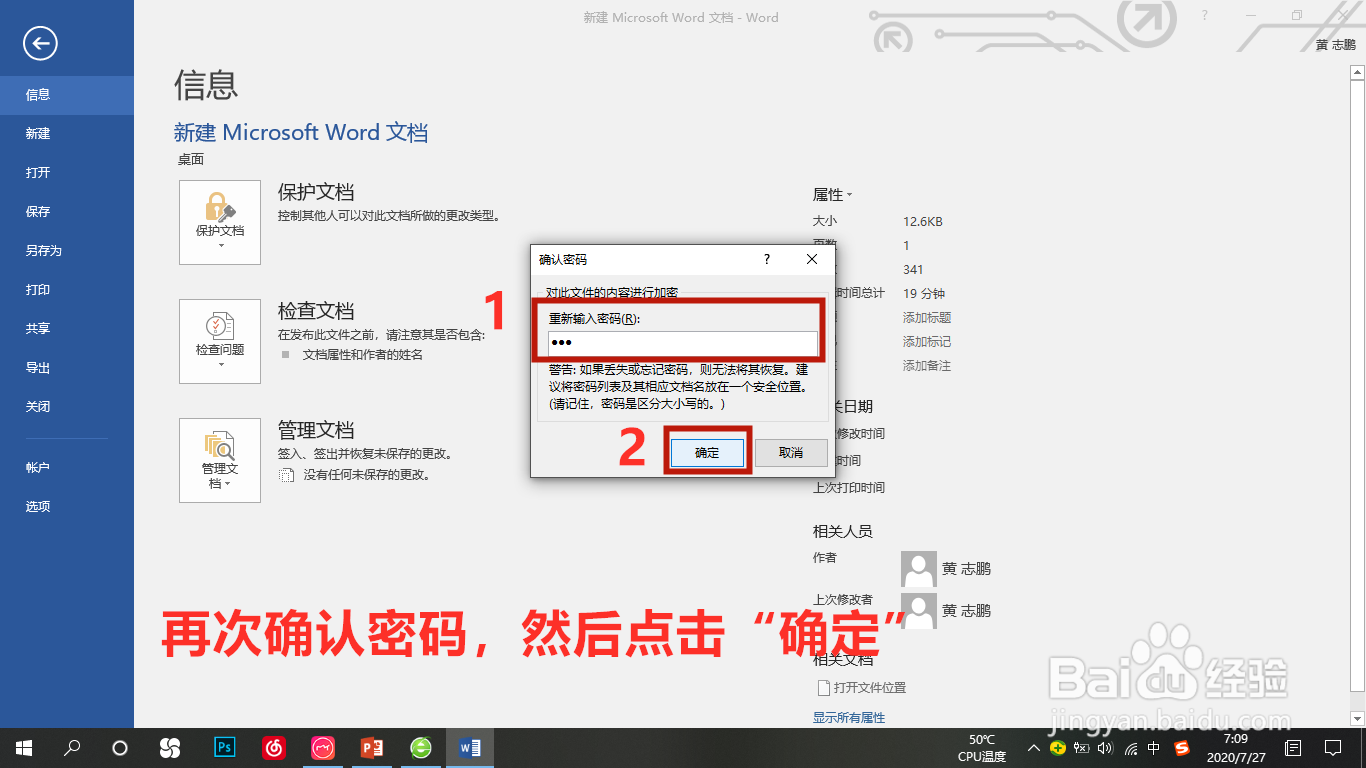
Task: Expand hidden icons chevron in the system tray
Action: tap(1033, 747)
